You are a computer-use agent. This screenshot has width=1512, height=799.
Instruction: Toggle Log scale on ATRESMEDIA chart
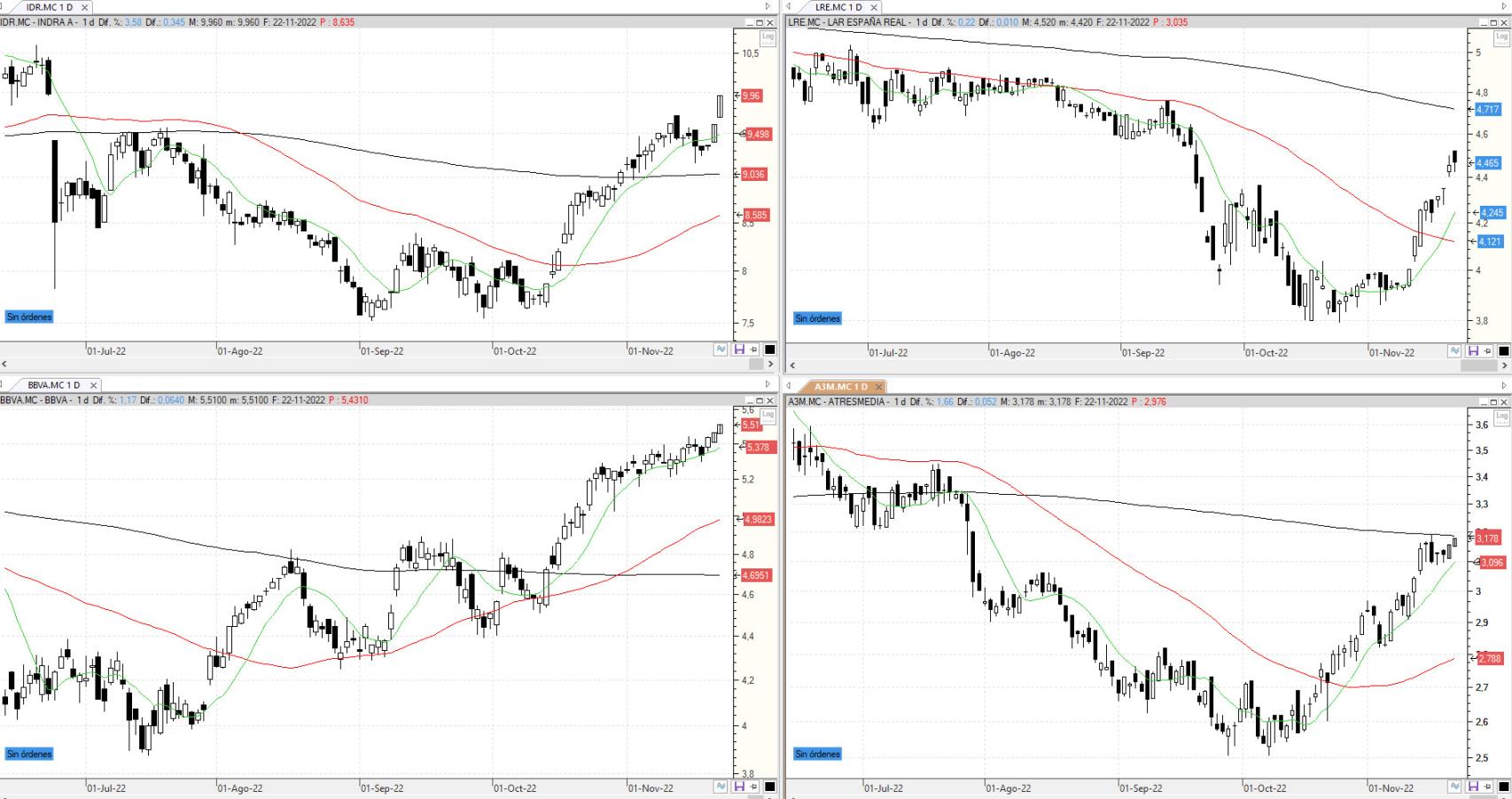(x=1501, y=415)
